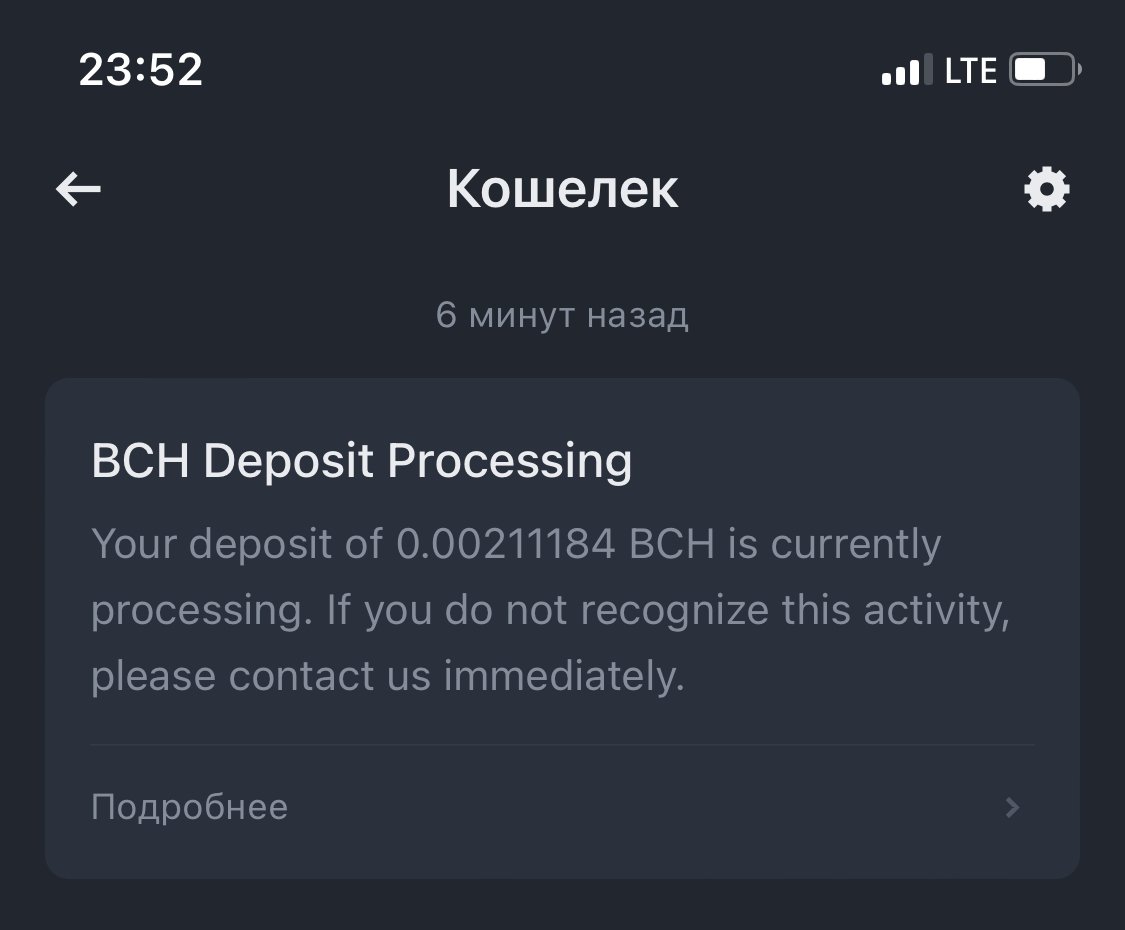Image resolution: width=1125 pixels, height=930 pixels.
Task: Click 'please contact us immediately' text
Action: click(387, 677)
